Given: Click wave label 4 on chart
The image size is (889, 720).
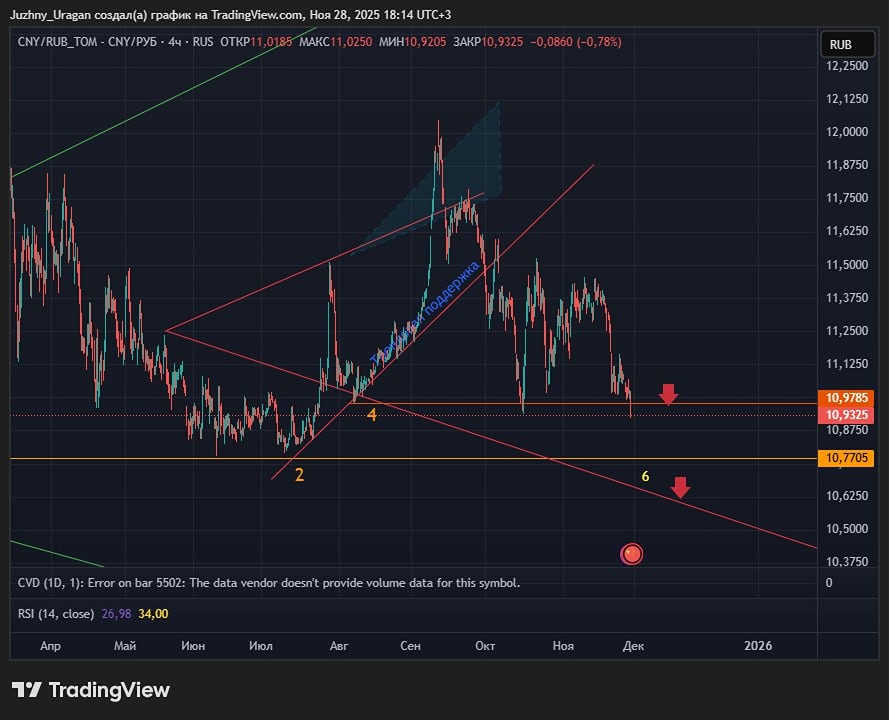Looking at the screenshot, I should pos(372,415).
